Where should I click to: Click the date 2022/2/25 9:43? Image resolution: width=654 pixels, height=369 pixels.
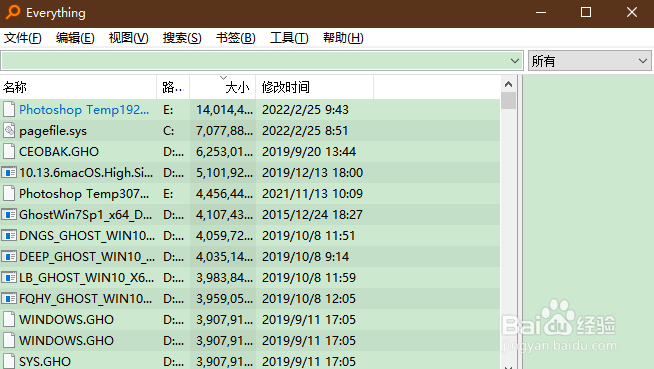[305, 110]
